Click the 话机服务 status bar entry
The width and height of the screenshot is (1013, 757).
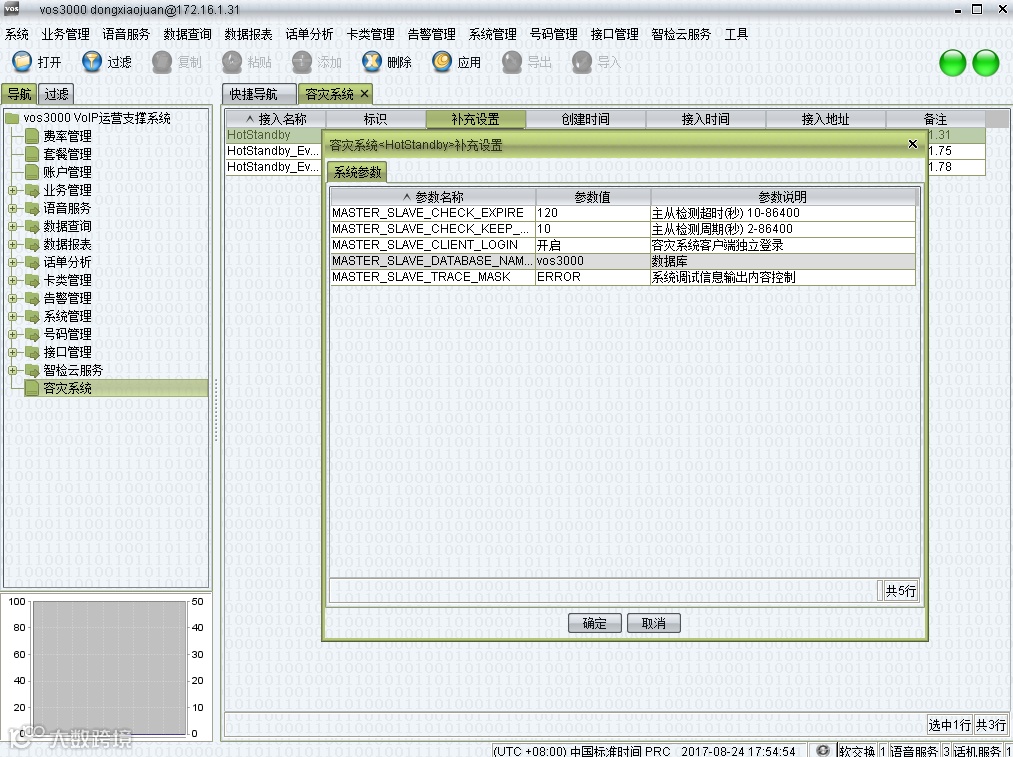pos(977,751)
